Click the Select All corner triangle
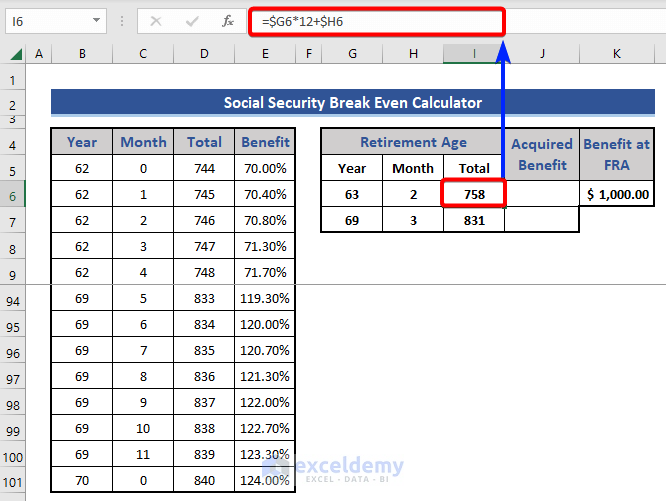Image resolution: width=666 pixels, height=501 pixels. coord(16,54)
